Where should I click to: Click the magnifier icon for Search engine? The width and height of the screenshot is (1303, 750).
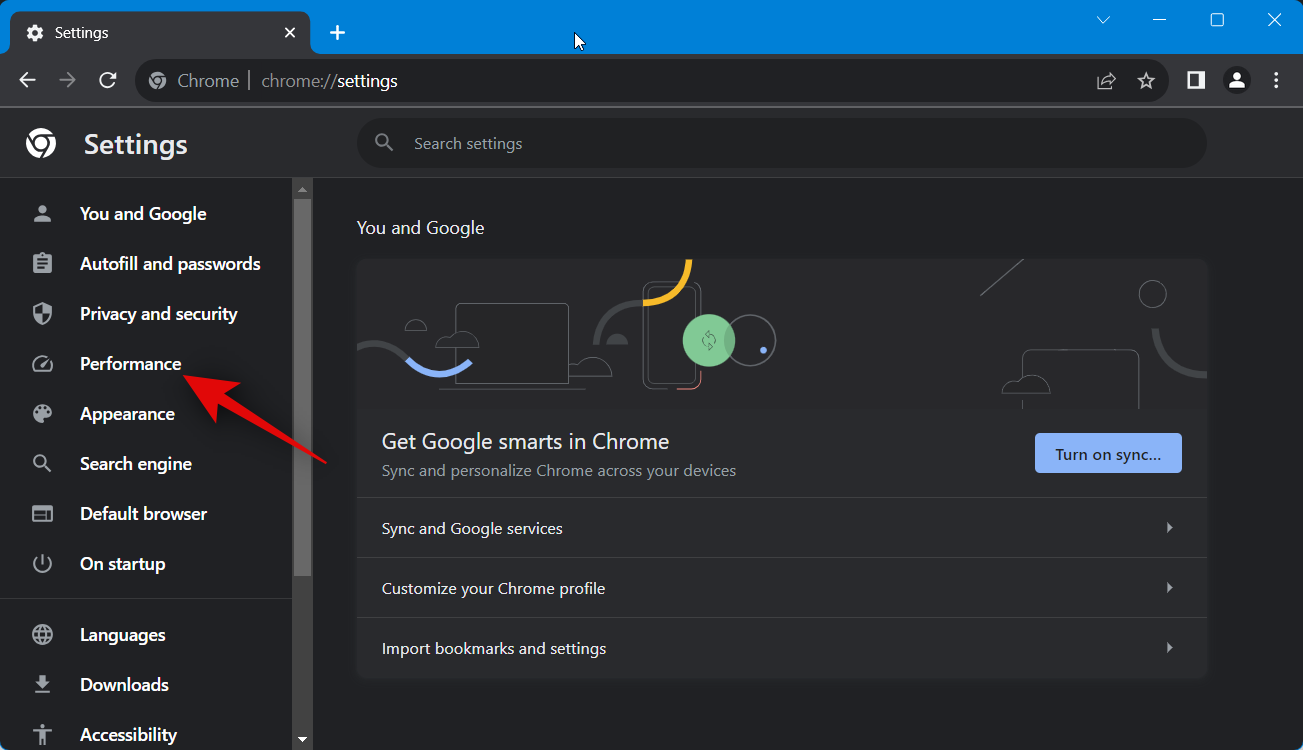[42, 464]
